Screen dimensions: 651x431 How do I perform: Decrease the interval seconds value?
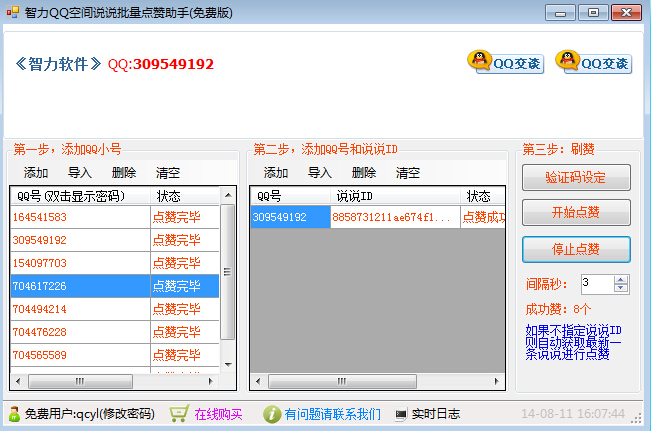[x=621, y=288]
